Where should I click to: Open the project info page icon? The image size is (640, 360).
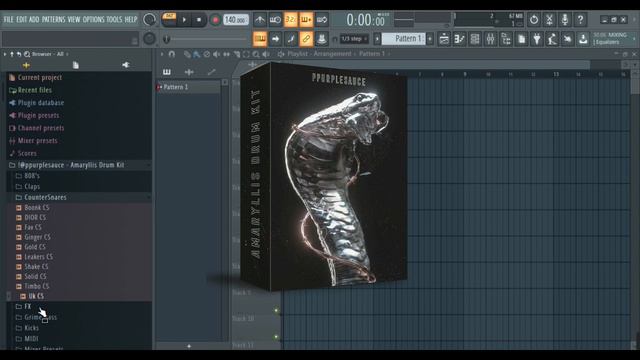[521, 39]
